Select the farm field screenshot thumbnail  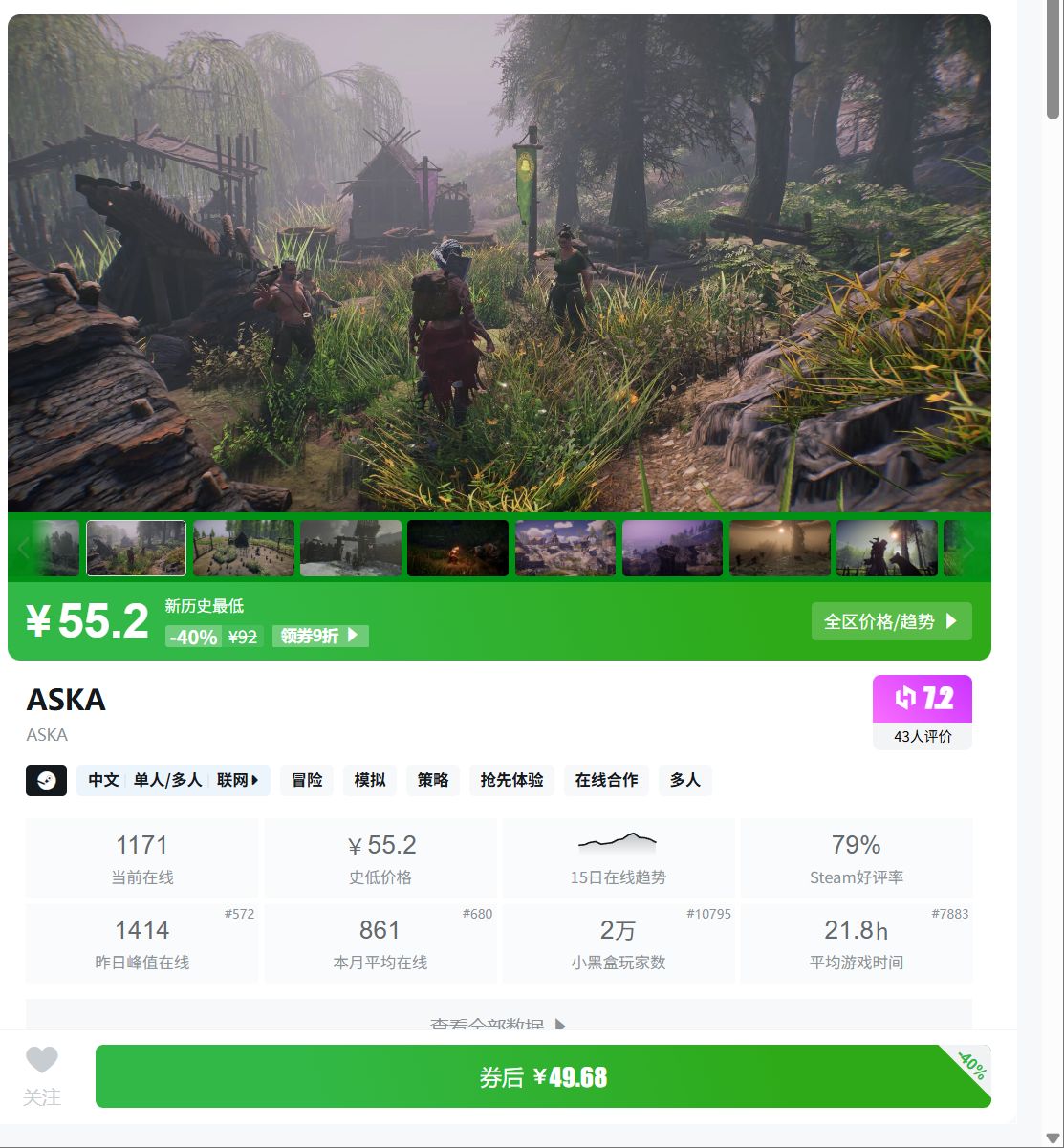pos(244,548)
